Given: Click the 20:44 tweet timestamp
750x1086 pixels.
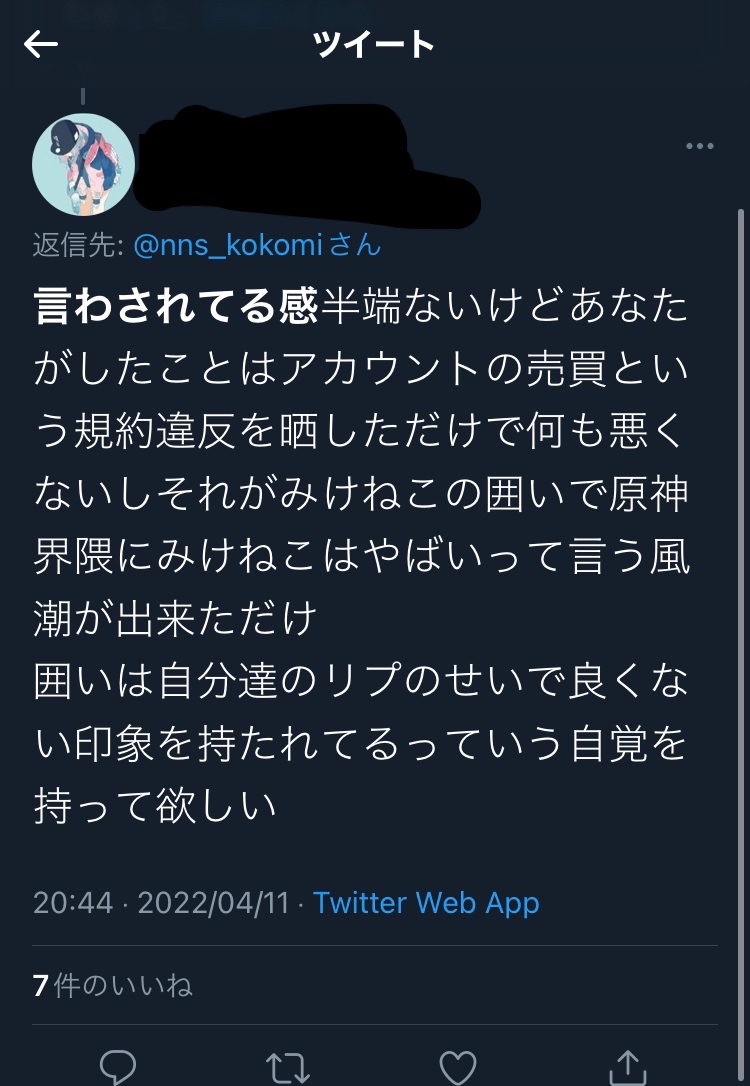Looking at the screenshot, I should click(x=73, y=903).
